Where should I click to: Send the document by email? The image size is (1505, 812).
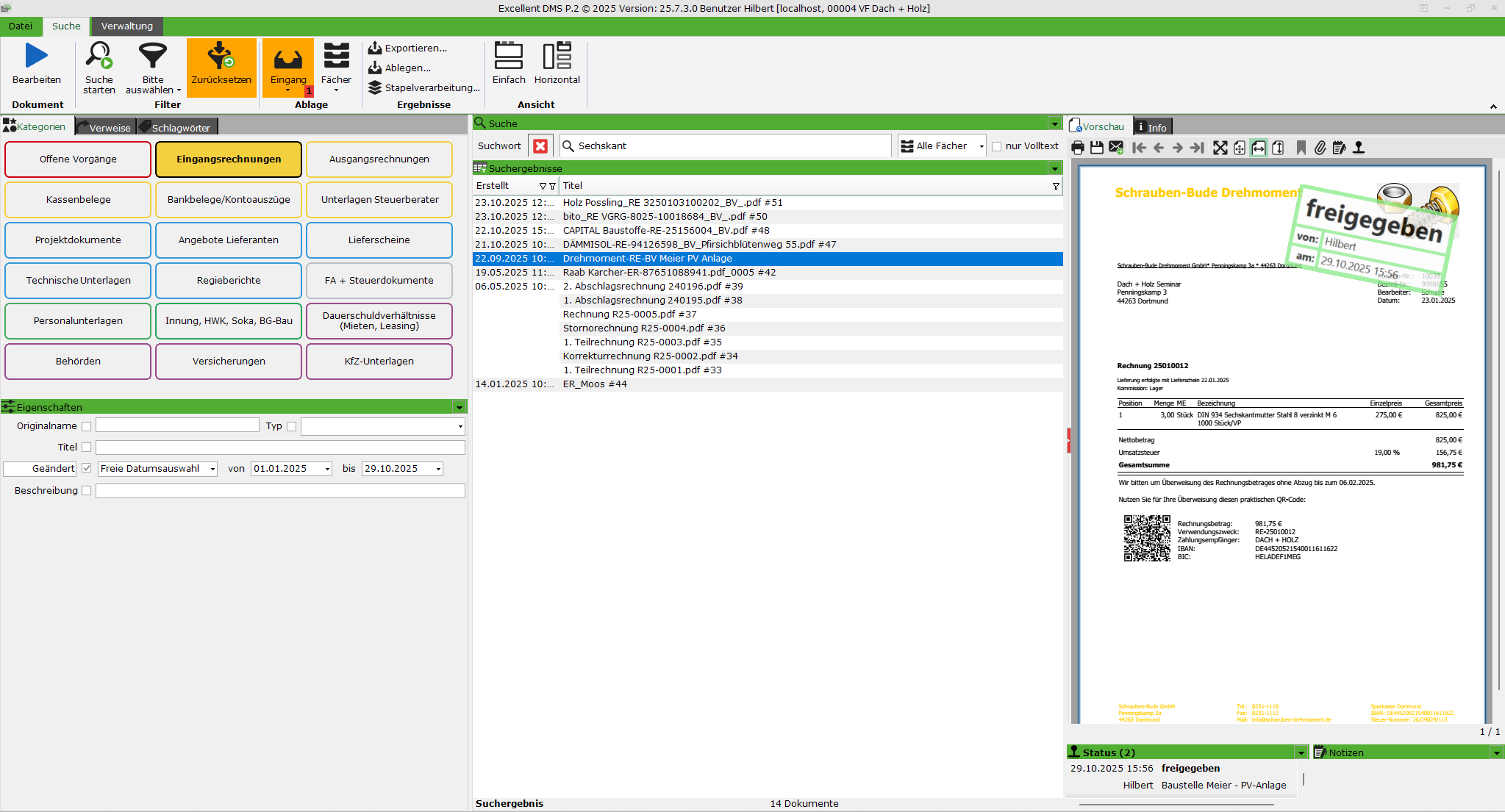[1116, 148]
